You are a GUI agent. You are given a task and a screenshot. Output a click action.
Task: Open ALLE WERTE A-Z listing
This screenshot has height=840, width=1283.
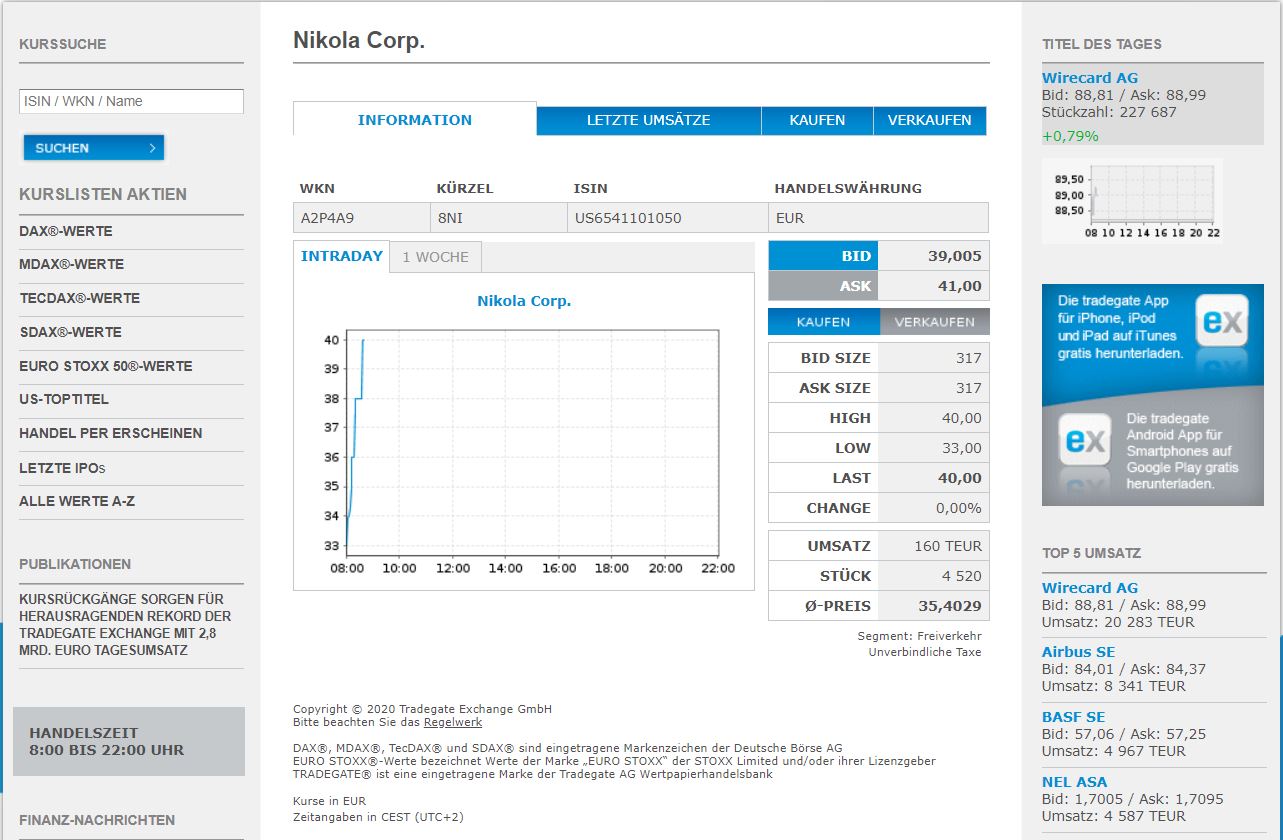click(77, 501)
